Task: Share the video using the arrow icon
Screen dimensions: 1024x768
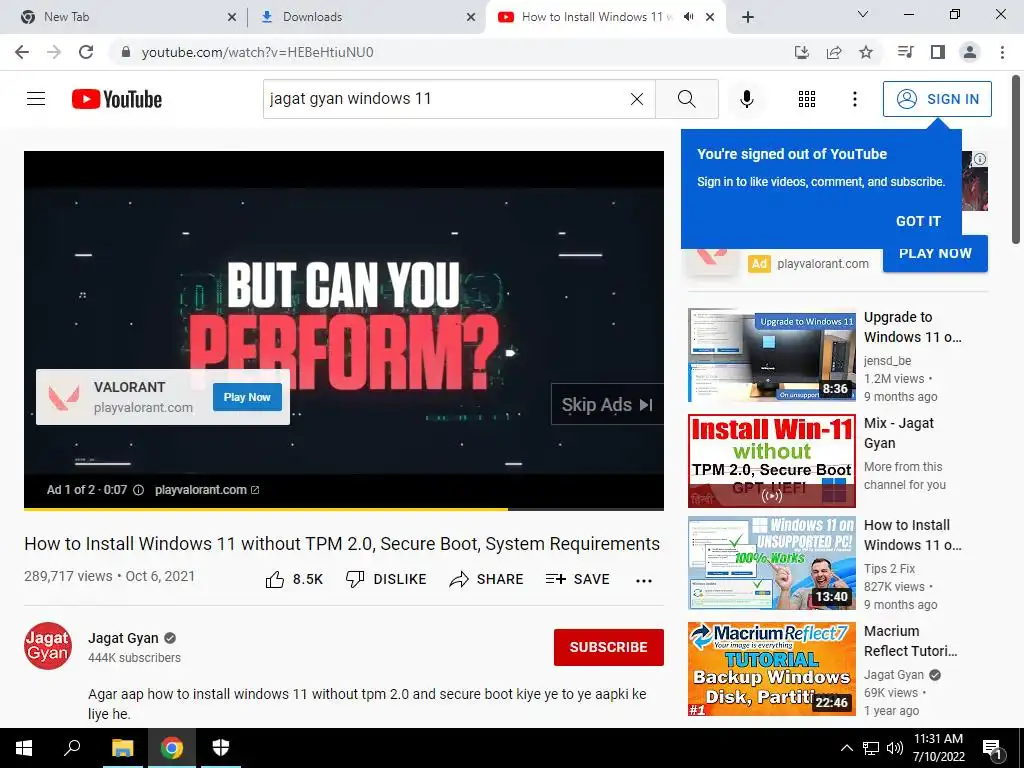Action: coord(459,579)
